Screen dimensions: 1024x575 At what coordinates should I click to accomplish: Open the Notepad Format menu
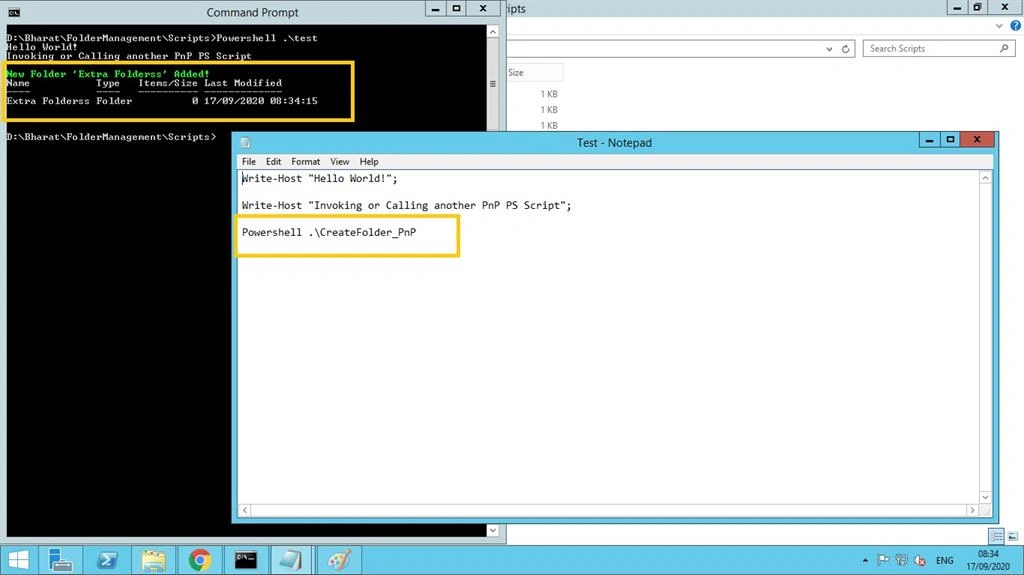pos(306,161)
